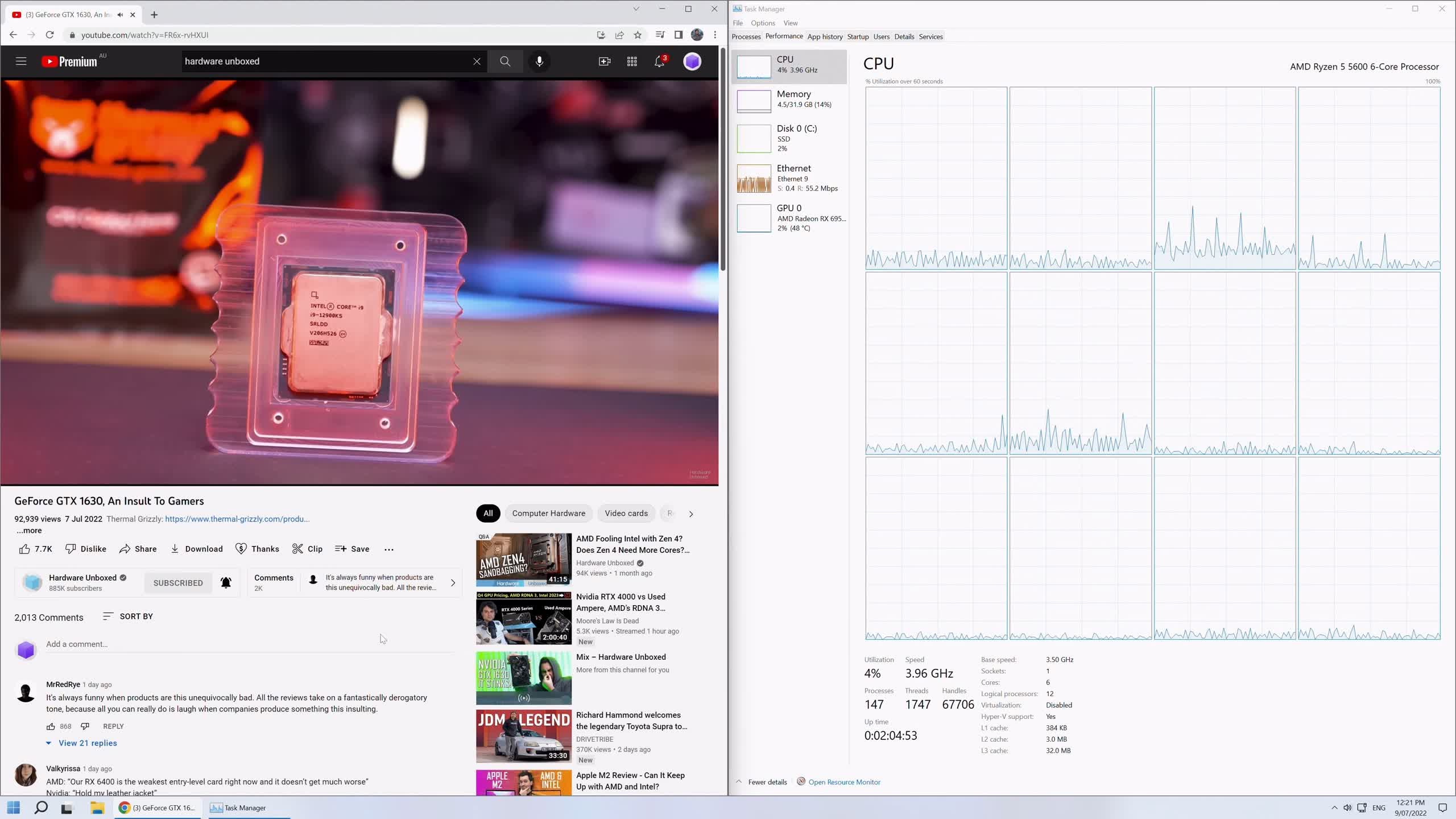This screenshot has width=1456, height=819.
Task: Open Resource Monitor link
Action: point(844,782)
